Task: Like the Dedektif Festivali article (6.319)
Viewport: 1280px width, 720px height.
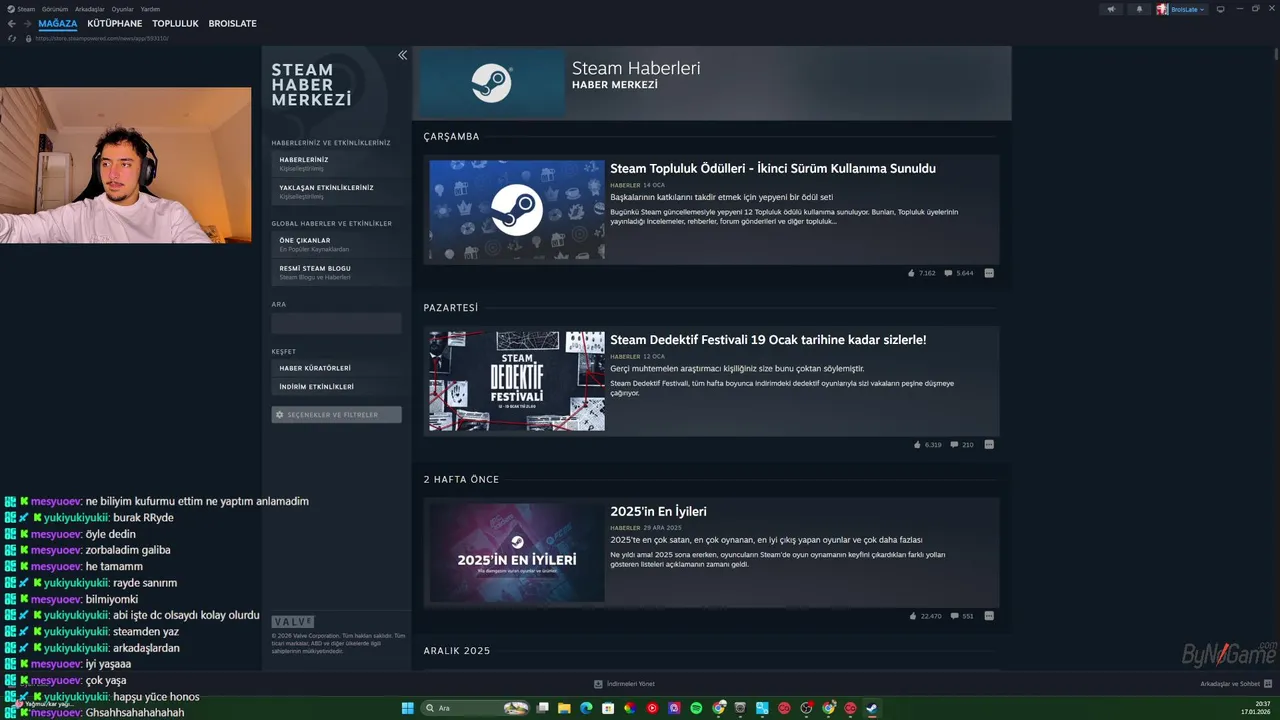Action: coord(928,444)
